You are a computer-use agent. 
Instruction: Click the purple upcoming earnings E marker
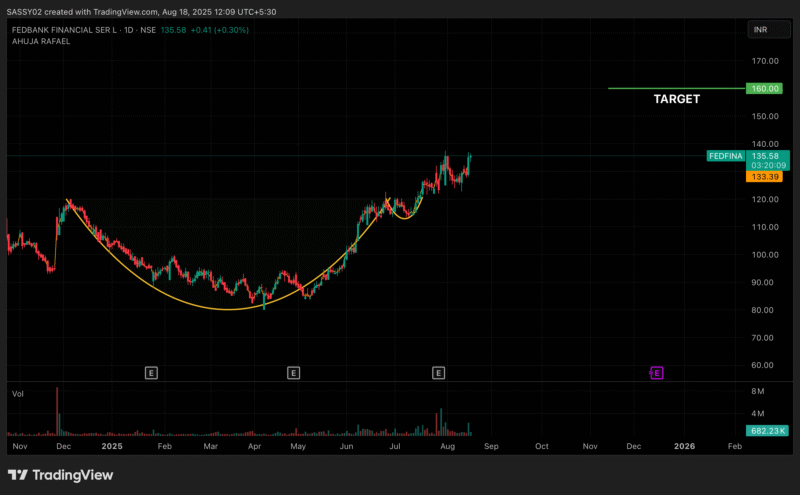[657, 372]
